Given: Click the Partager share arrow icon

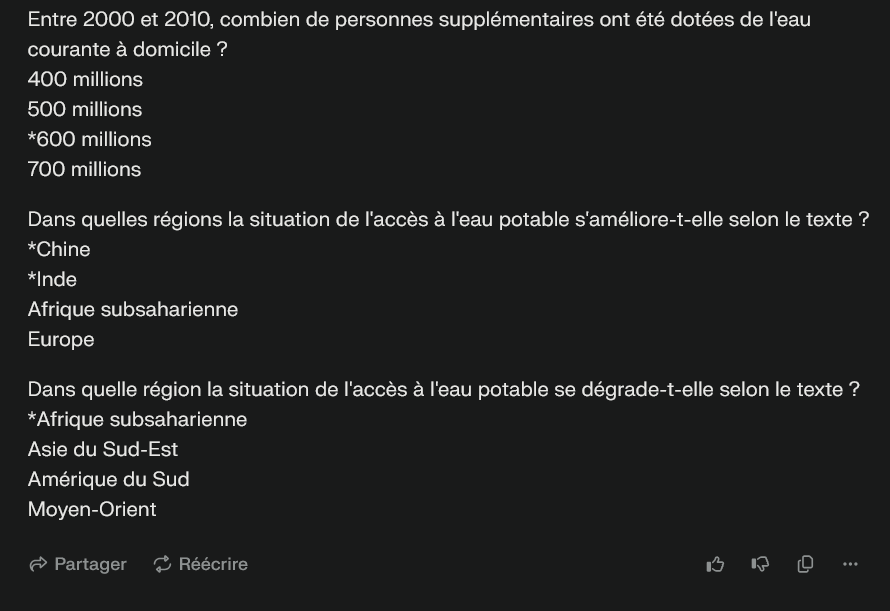Looking at the screenshot, I should (x=38, y=564).
